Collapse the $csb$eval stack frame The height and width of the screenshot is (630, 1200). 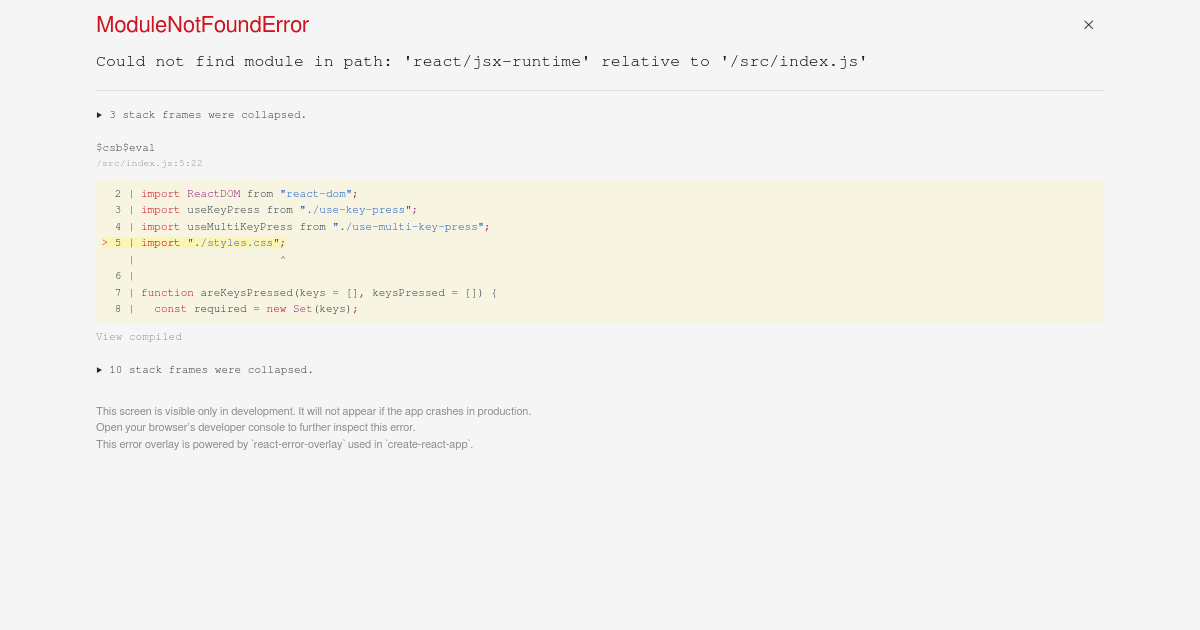pos(125,147)
